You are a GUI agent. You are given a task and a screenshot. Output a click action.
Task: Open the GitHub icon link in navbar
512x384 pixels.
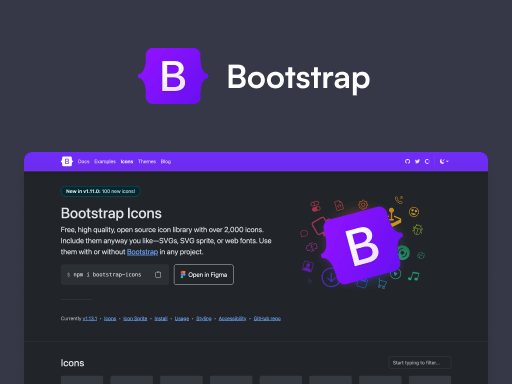(407, 161)
